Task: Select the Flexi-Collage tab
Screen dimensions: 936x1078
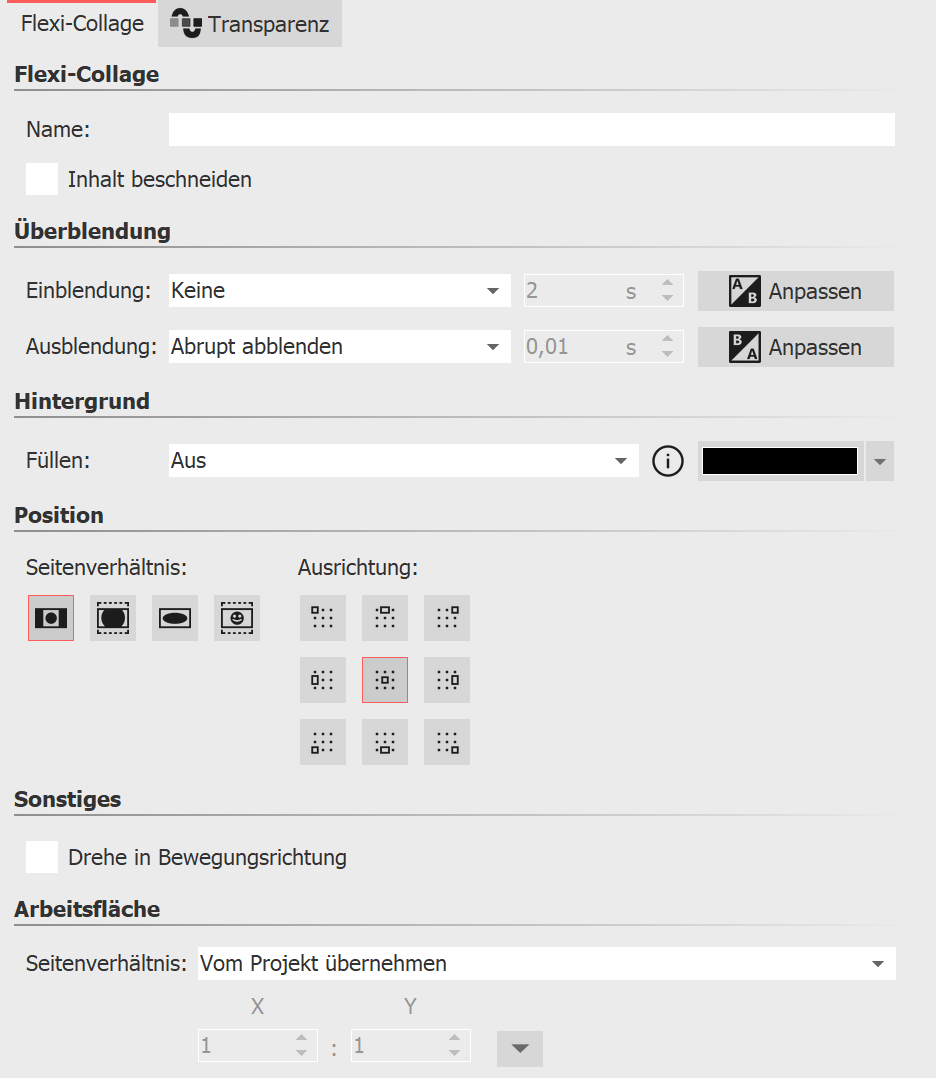Action: click(x=82, y=24)
